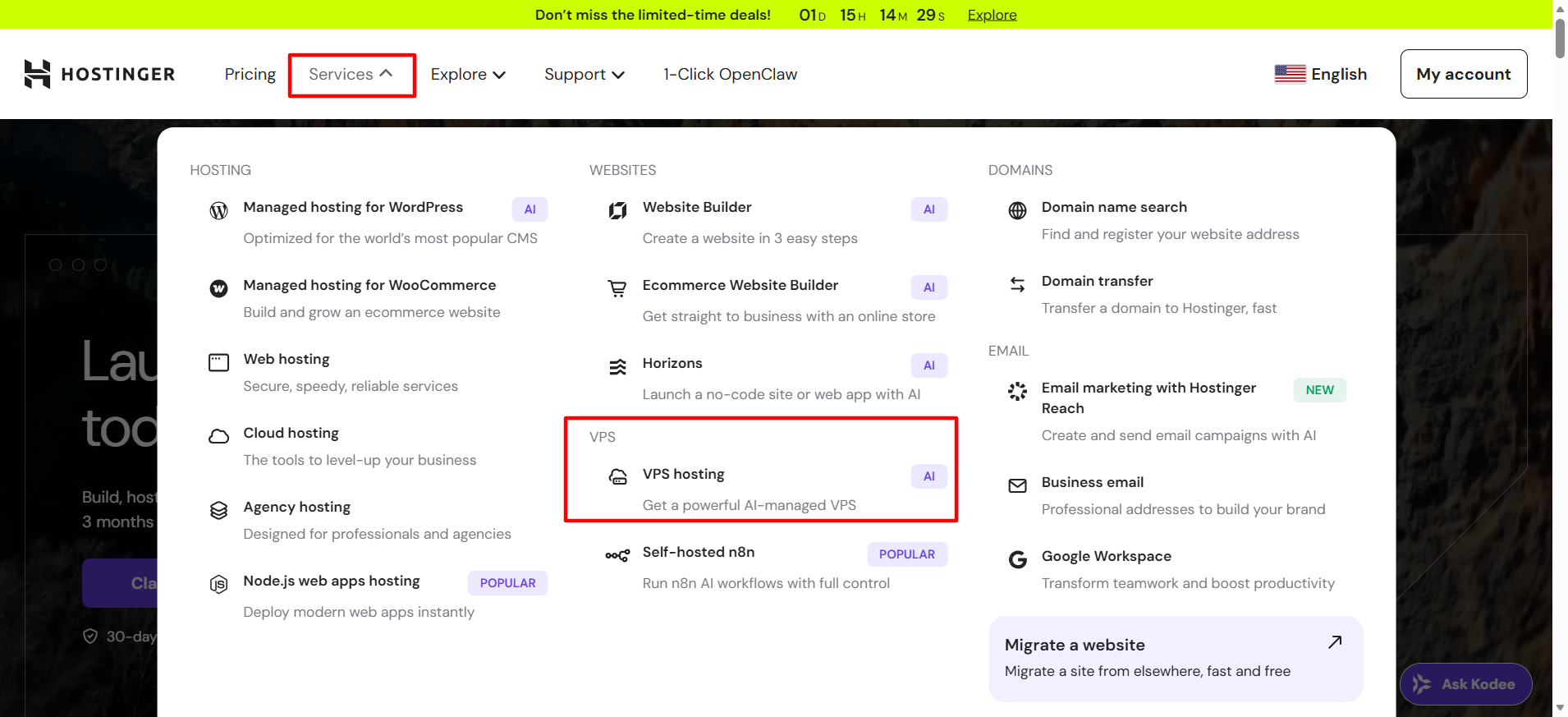This screenshot has width=1568, height=717.
Task: Click the Business email envelope icon
Action: (x=1017, y=485)
